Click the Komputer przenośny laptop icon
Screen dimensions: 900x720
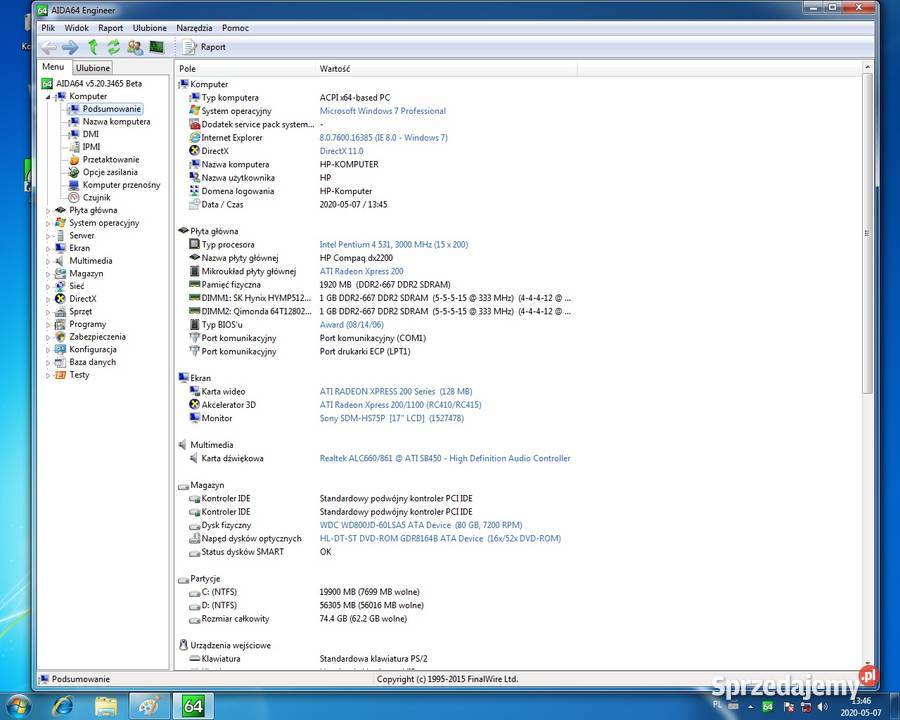pos(73,185)
